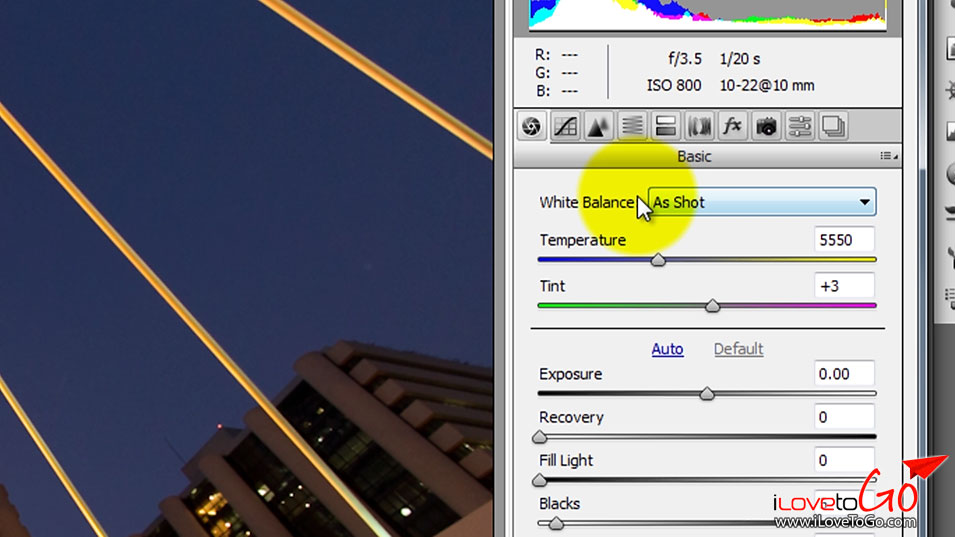The width and height of the screenshot is (955, 537).
Task: Open the Split Toning tab
Action: 666,127
